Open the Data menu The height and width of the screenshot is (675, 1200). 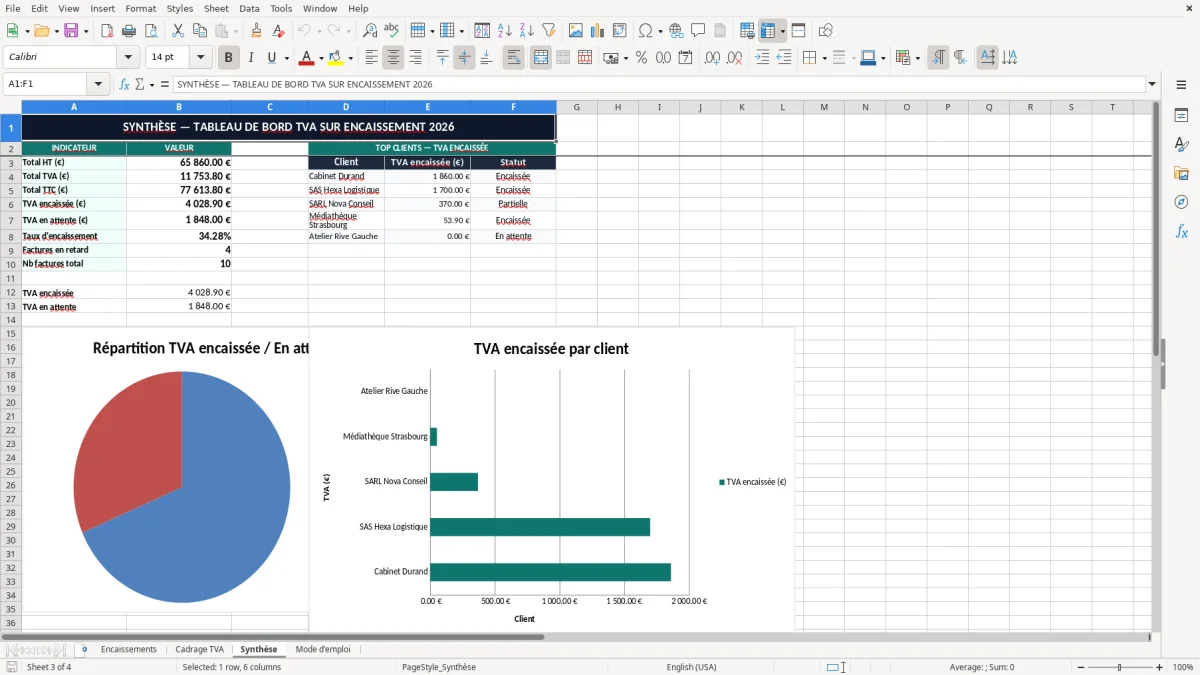(x=249, y=8)
